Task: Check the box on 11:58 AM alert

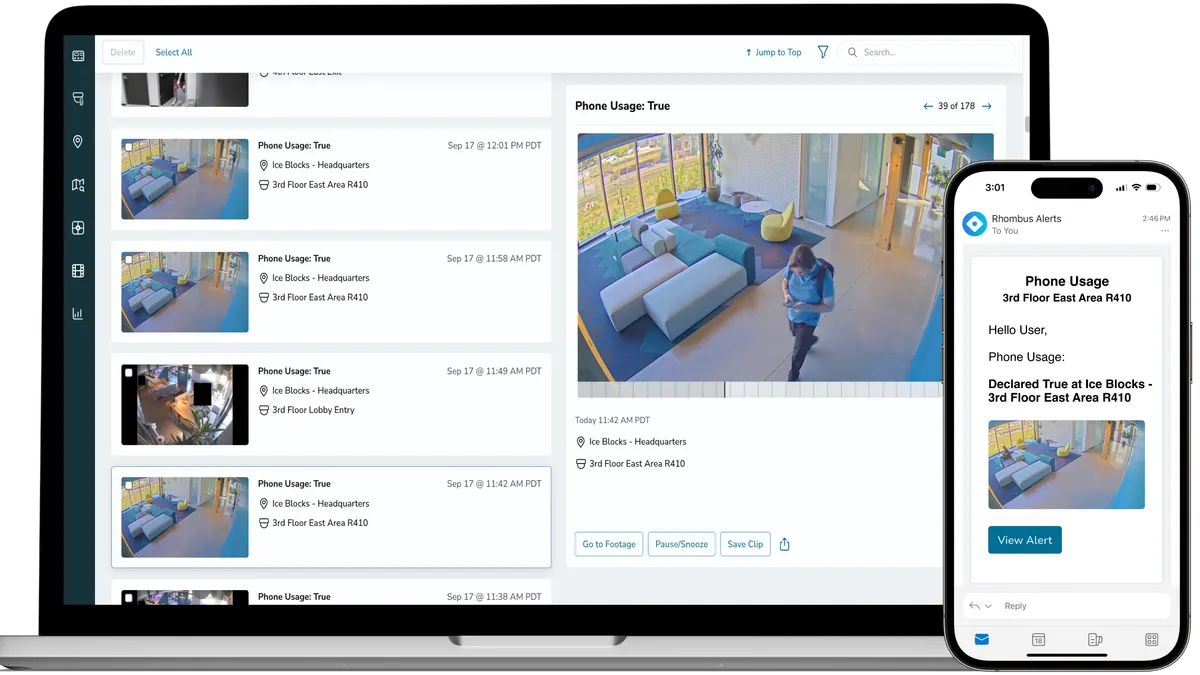Action: (128, 260)
